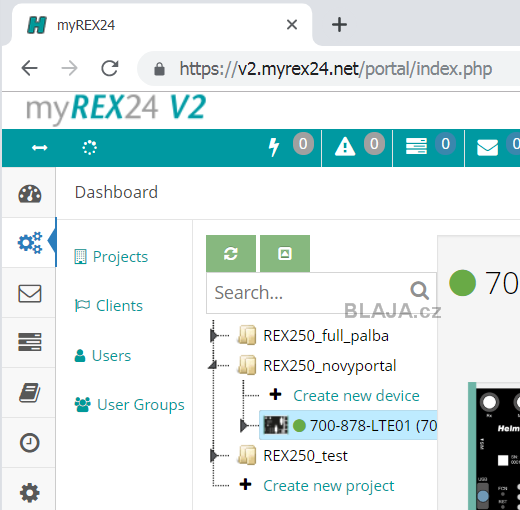Click green refresh tree button
This screenshot has width=520, height=510.
click(x=231, y=254)
